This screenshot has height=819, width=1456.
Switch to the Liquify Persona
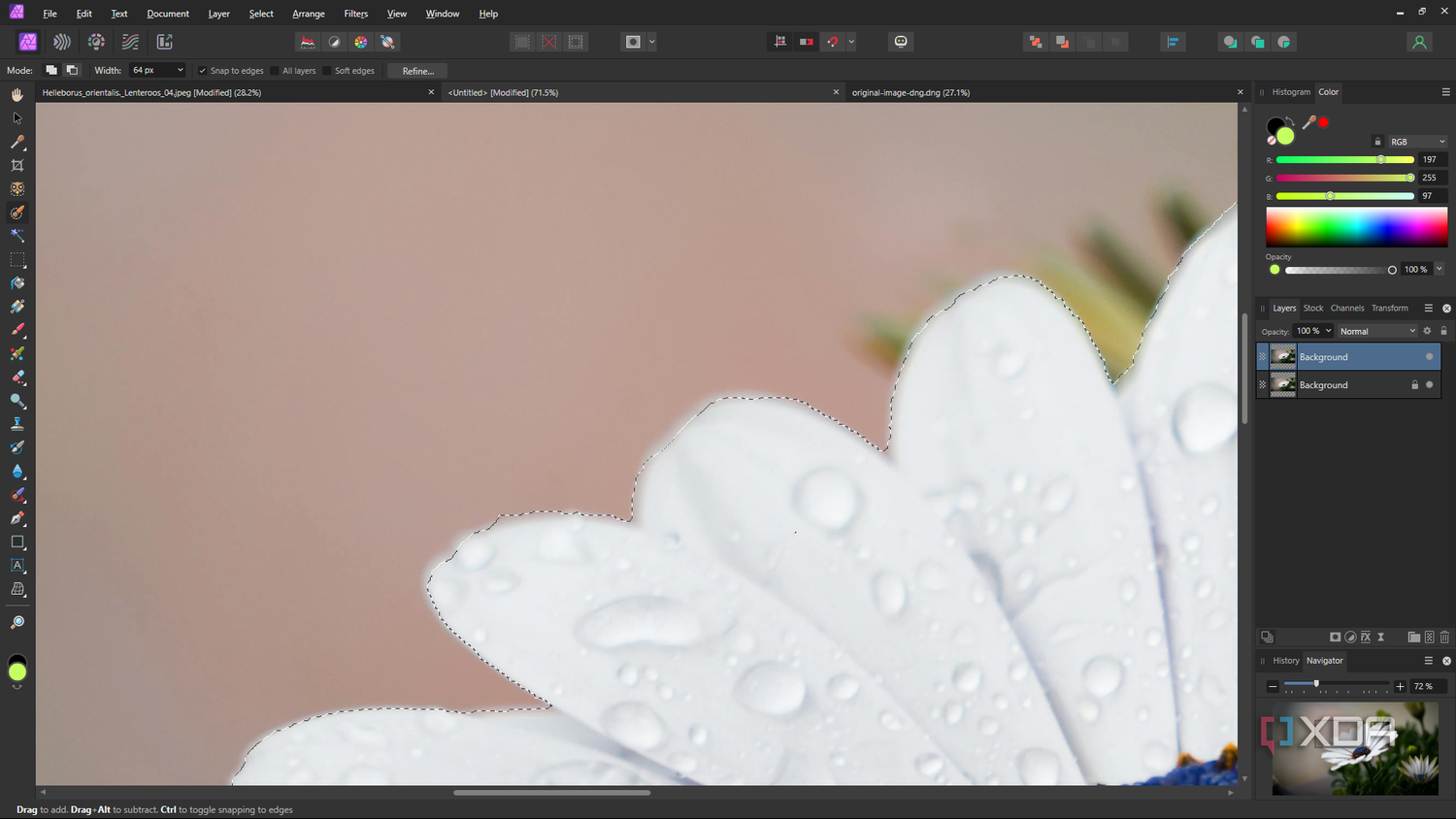point(62,42)
